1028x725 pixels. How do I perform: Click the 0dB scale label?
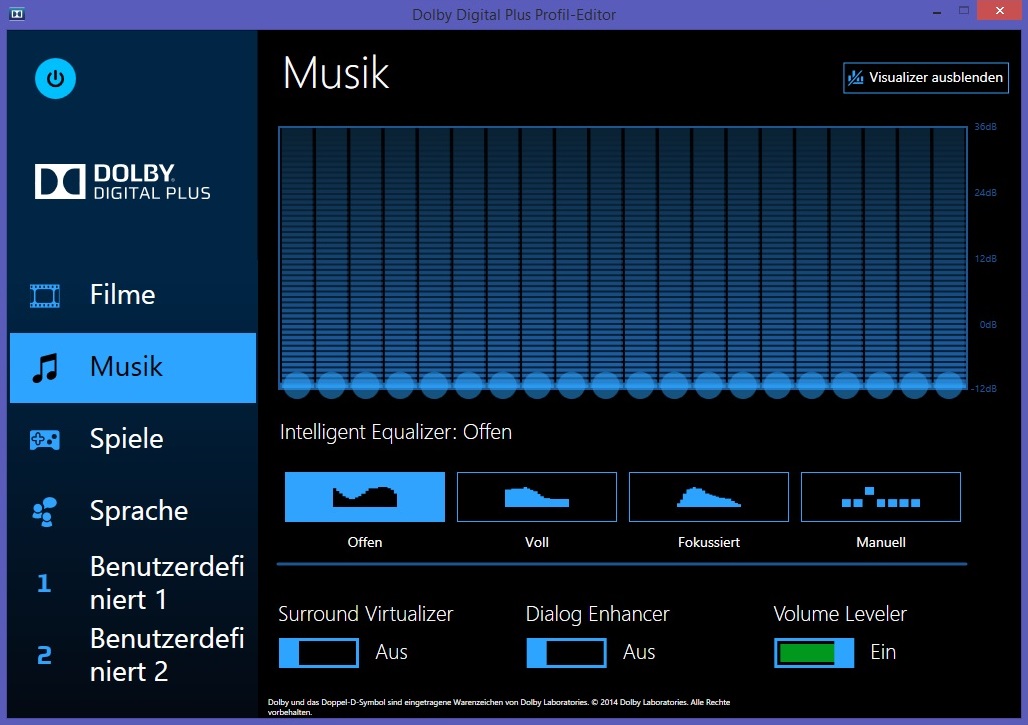click(987, 324)
